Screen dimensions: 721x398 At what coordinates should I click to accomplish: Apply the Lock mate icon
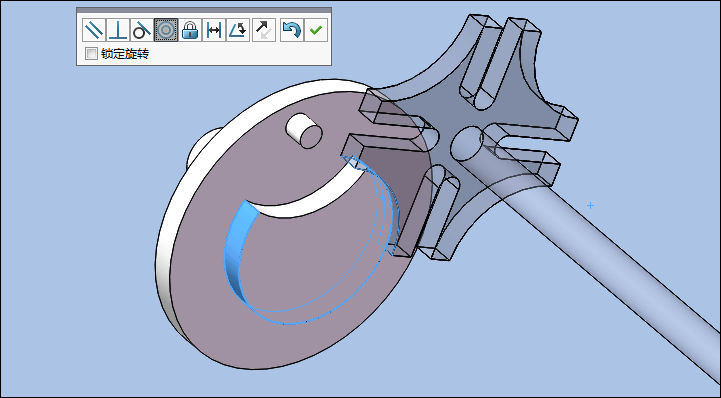click(x=190, y=30)
